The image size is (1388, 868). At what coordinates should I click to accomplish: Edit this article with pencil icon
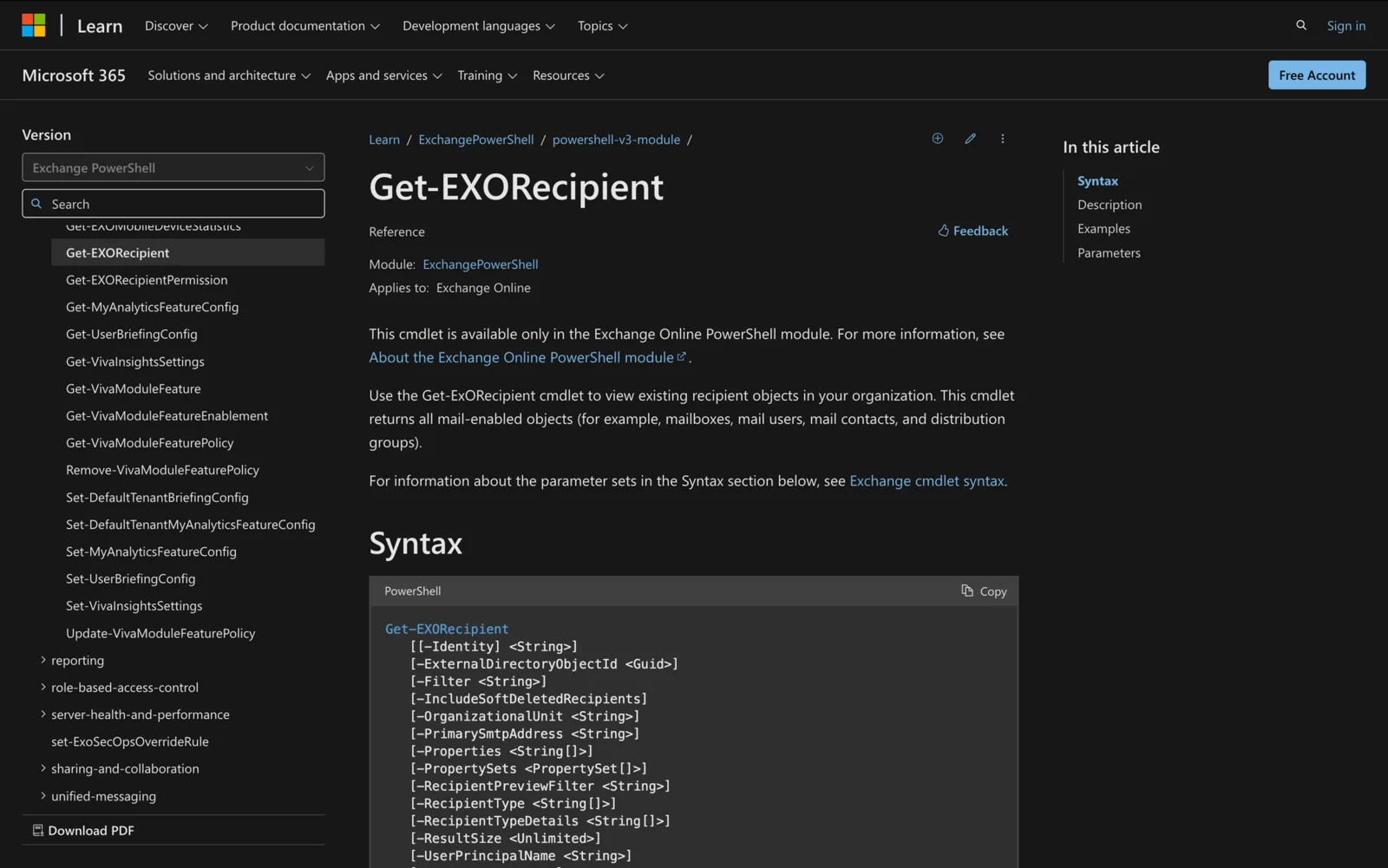(x=971, y=139)
